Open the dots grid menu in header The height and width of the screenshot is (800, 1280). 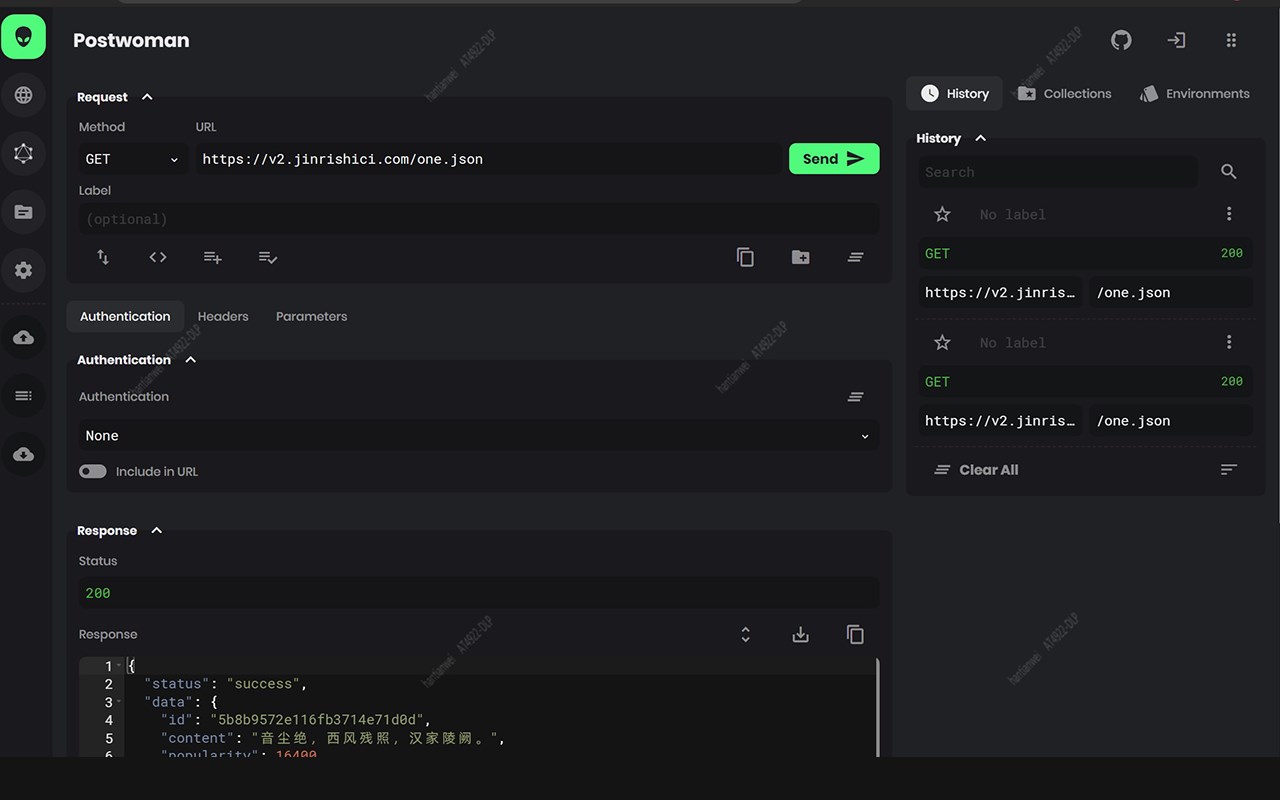coord(1231,40)
